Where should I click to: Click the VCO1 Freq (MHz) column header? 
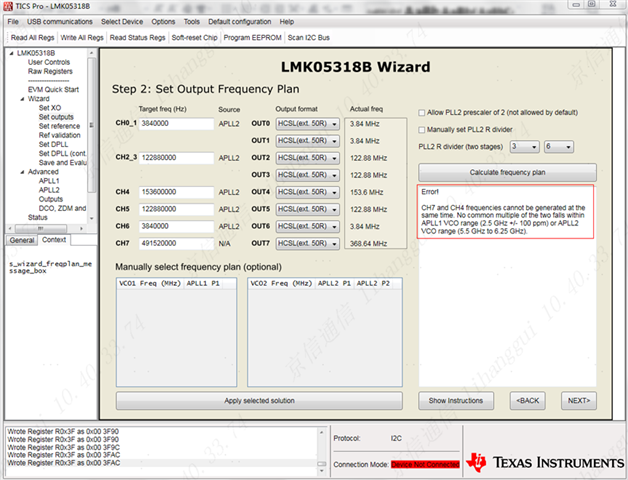[x=150, y=284]
